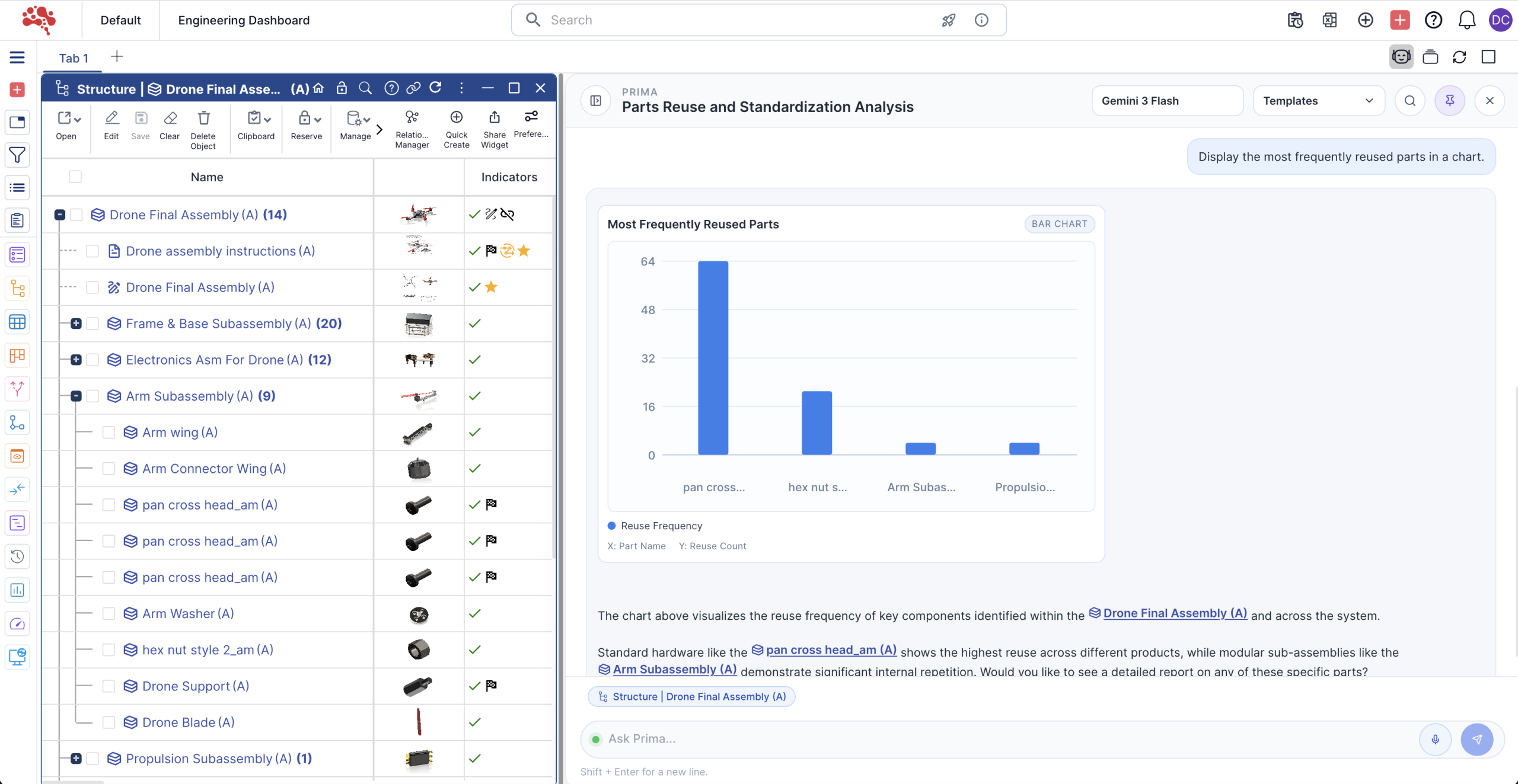The width and height of the screenshot is (1518, 784).
Task: Click the tallest pan cross bar in chart
Action: (713, 357)
